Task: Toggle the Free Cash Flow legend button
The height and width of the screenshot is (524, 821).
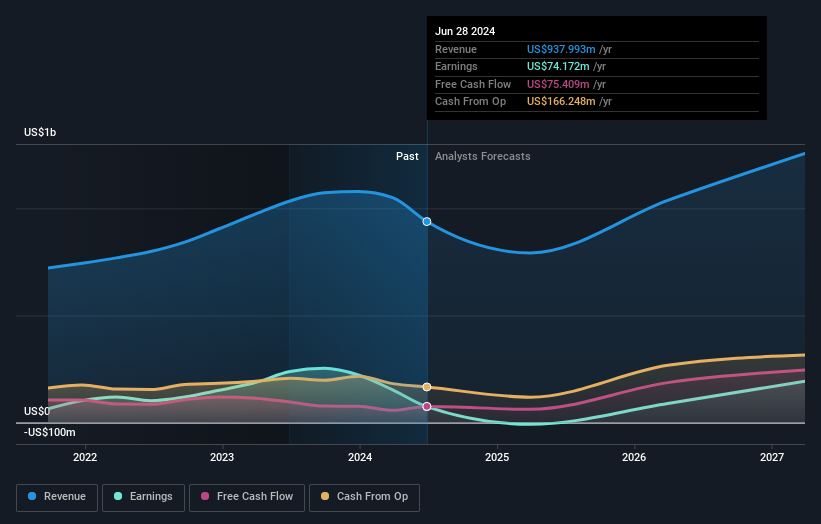Action: click(x=247, y=497)
